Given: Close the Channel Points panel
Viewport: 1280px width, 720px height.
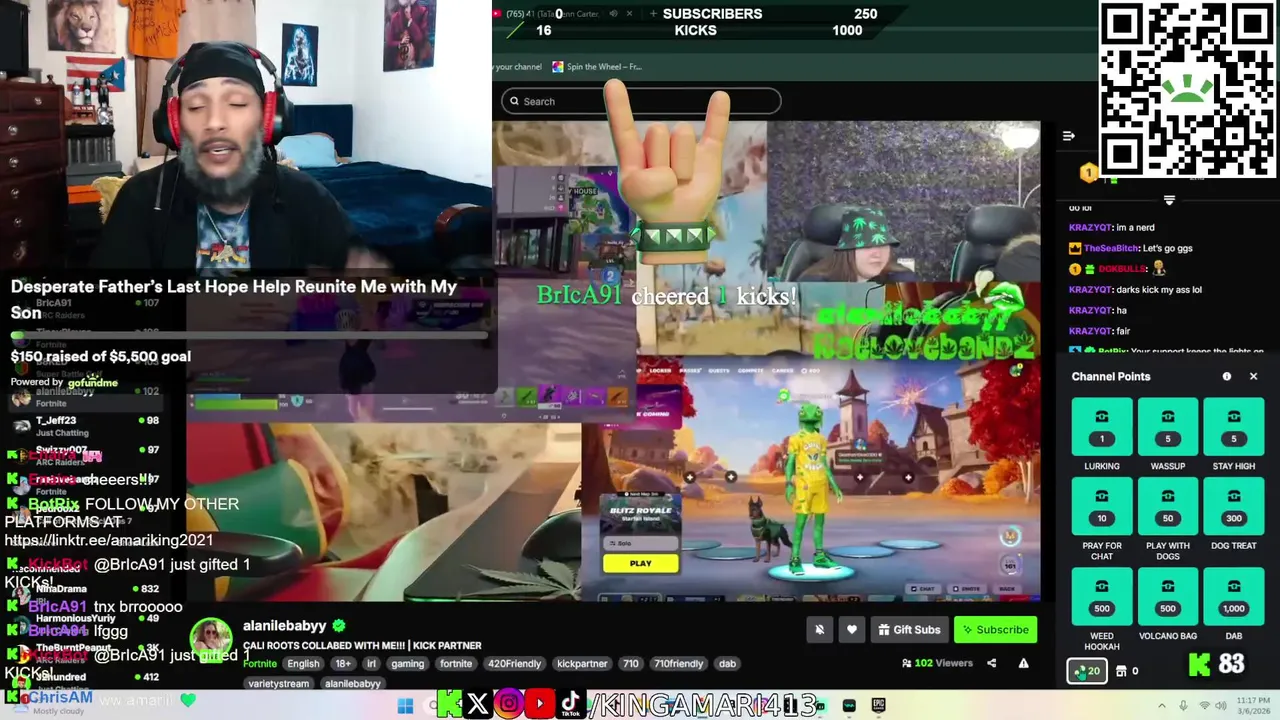Looking at the screenshot, I should [x=1253, y=376].
